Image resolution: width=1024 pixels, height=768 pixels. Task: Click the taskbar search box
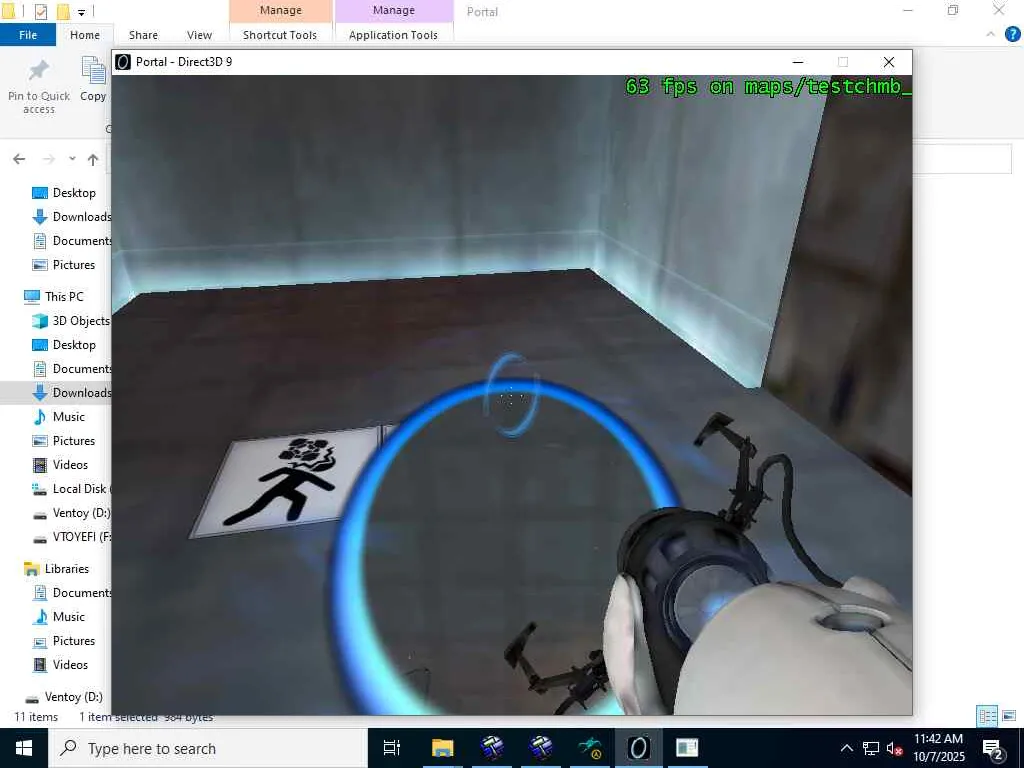click(208, 748)
